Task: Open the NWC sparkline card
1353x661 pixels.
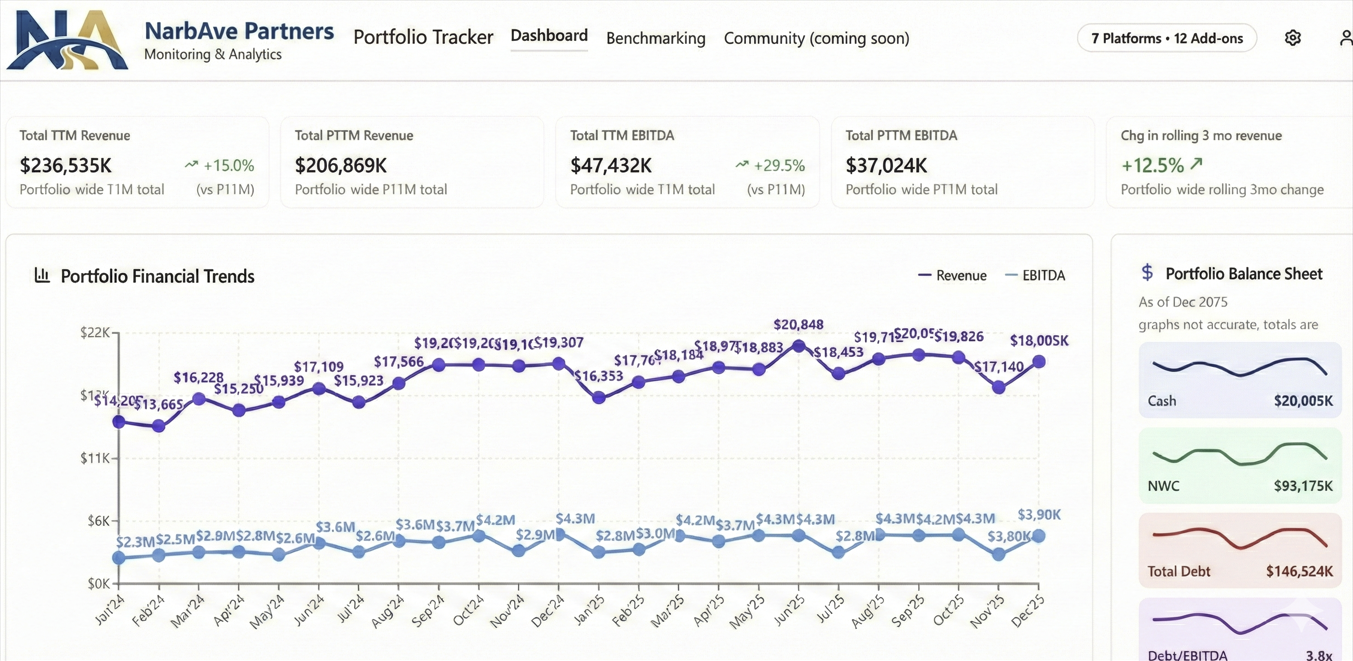Action: tap(1240, 465)
